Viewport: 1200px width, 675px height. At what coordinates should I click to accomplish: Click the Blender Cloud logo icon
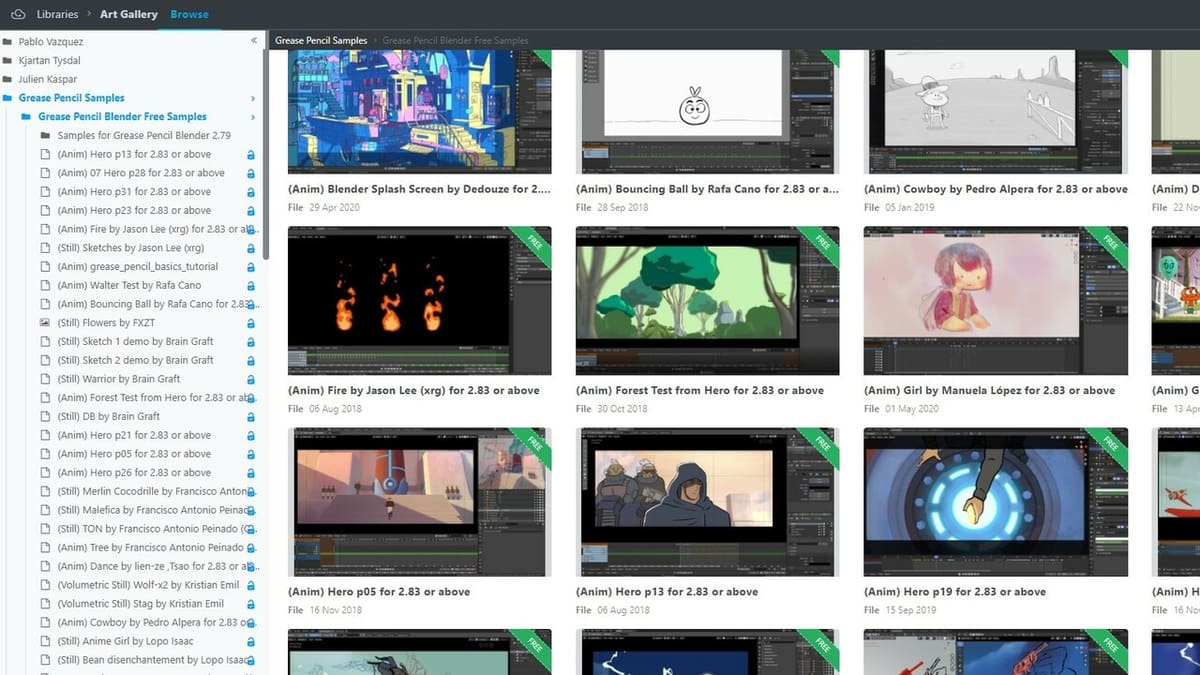[x=16, y=14]
